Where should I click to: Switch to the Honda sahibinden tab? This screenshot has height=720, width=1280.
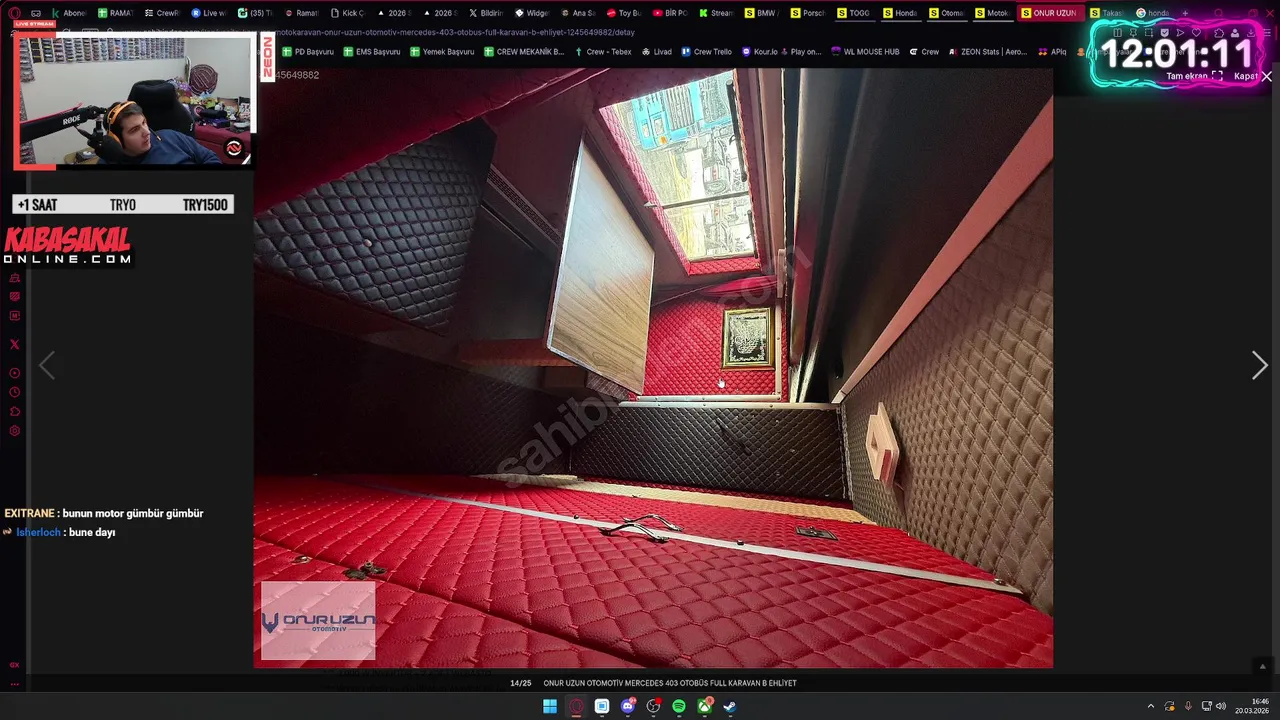pyautogui.click(x=899, y=13)
